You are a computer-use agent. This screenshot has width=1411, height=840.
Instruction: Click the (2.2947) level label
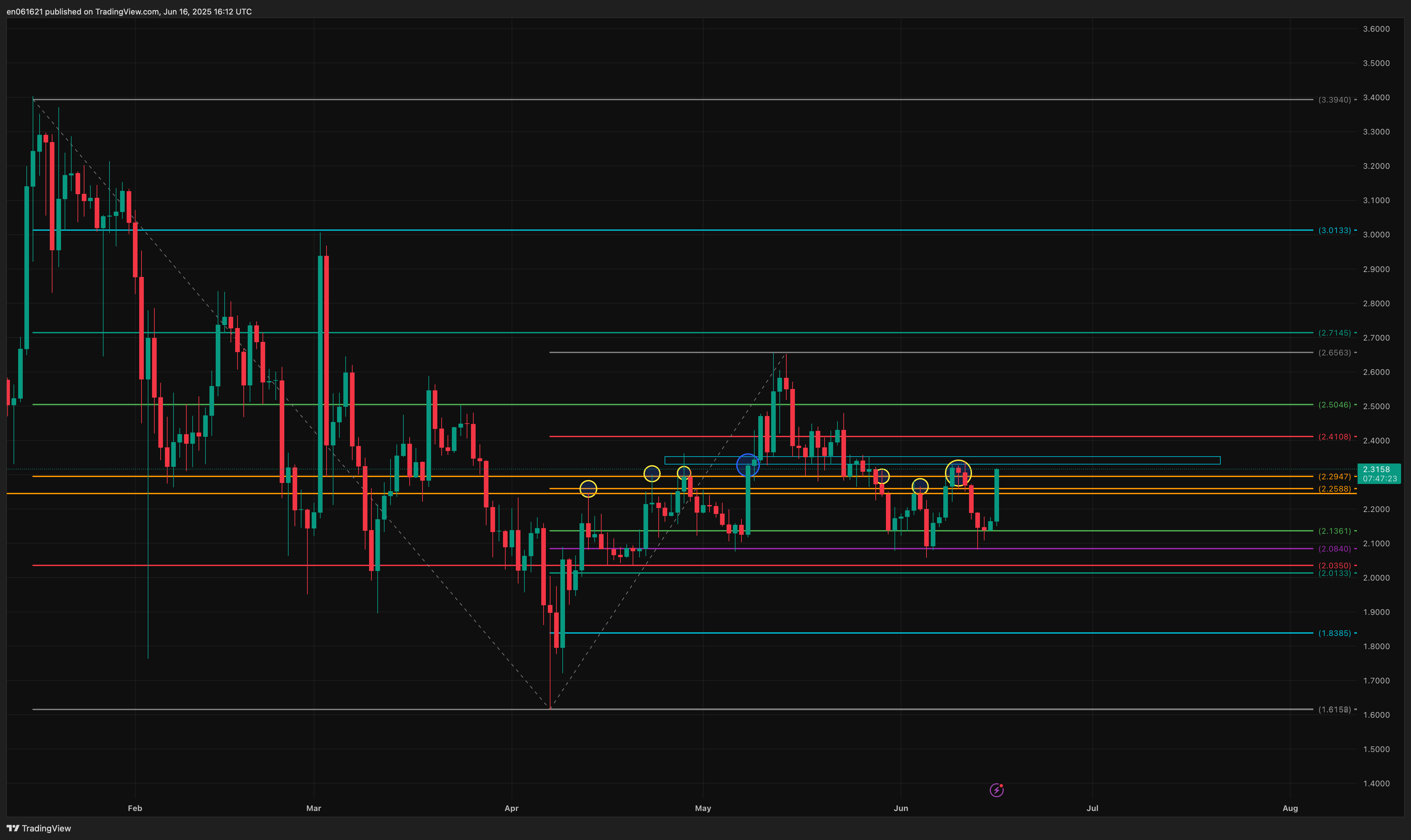(1334, 477)
